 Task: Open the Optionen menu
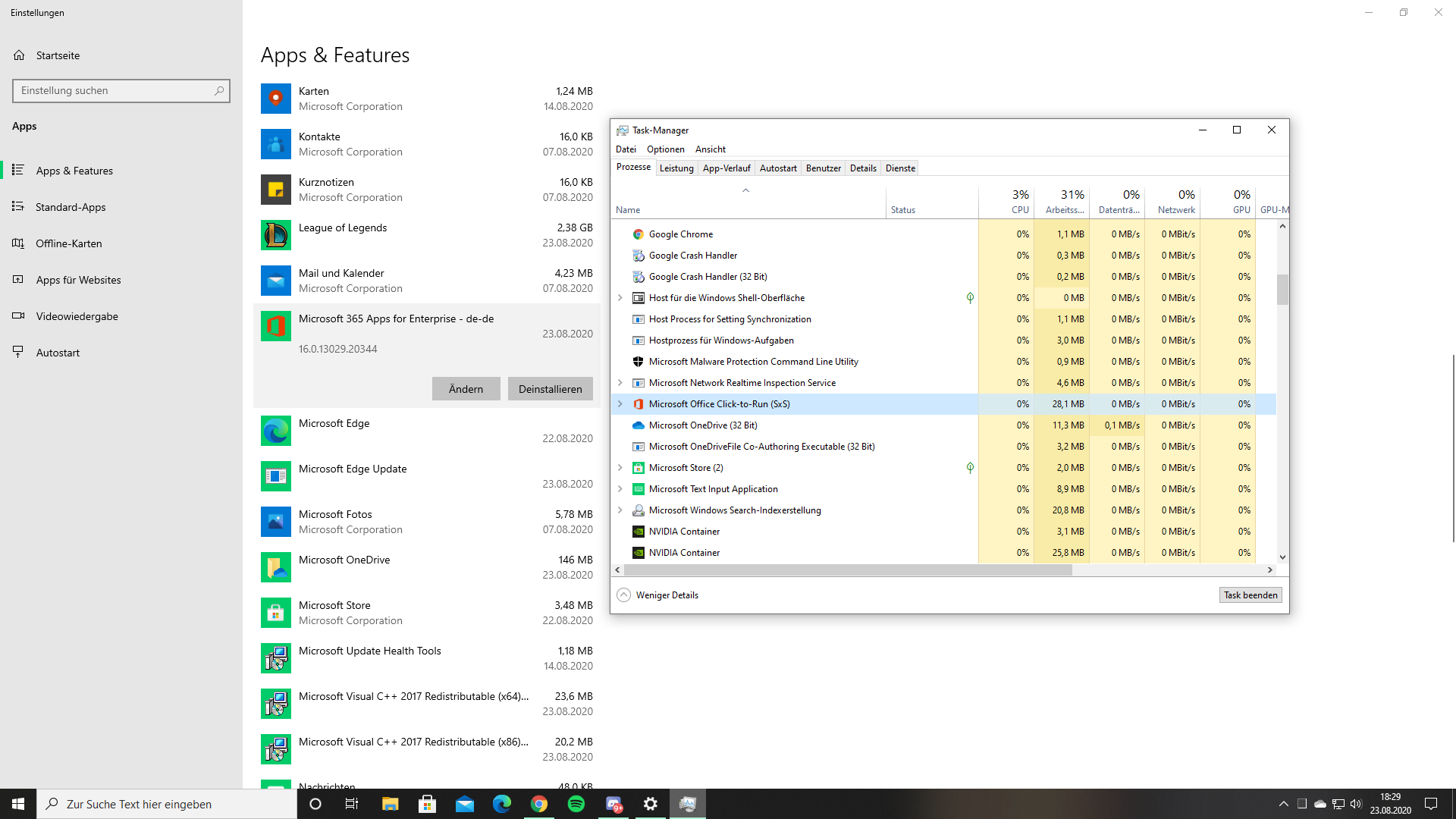pyautogui.click(x=665, y=149)
